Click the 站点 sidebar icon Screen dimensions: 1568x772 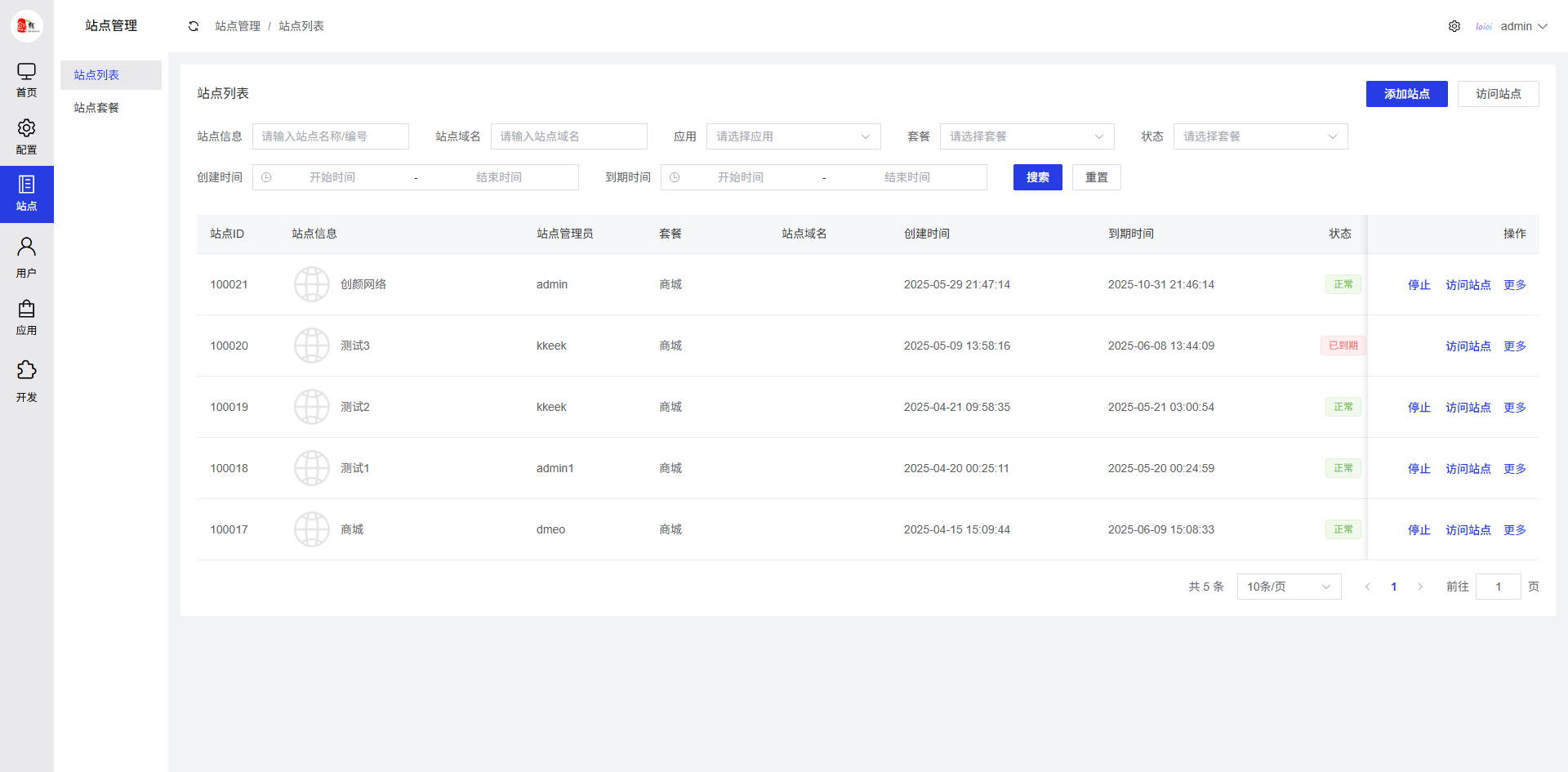click(x=26, y=194)
